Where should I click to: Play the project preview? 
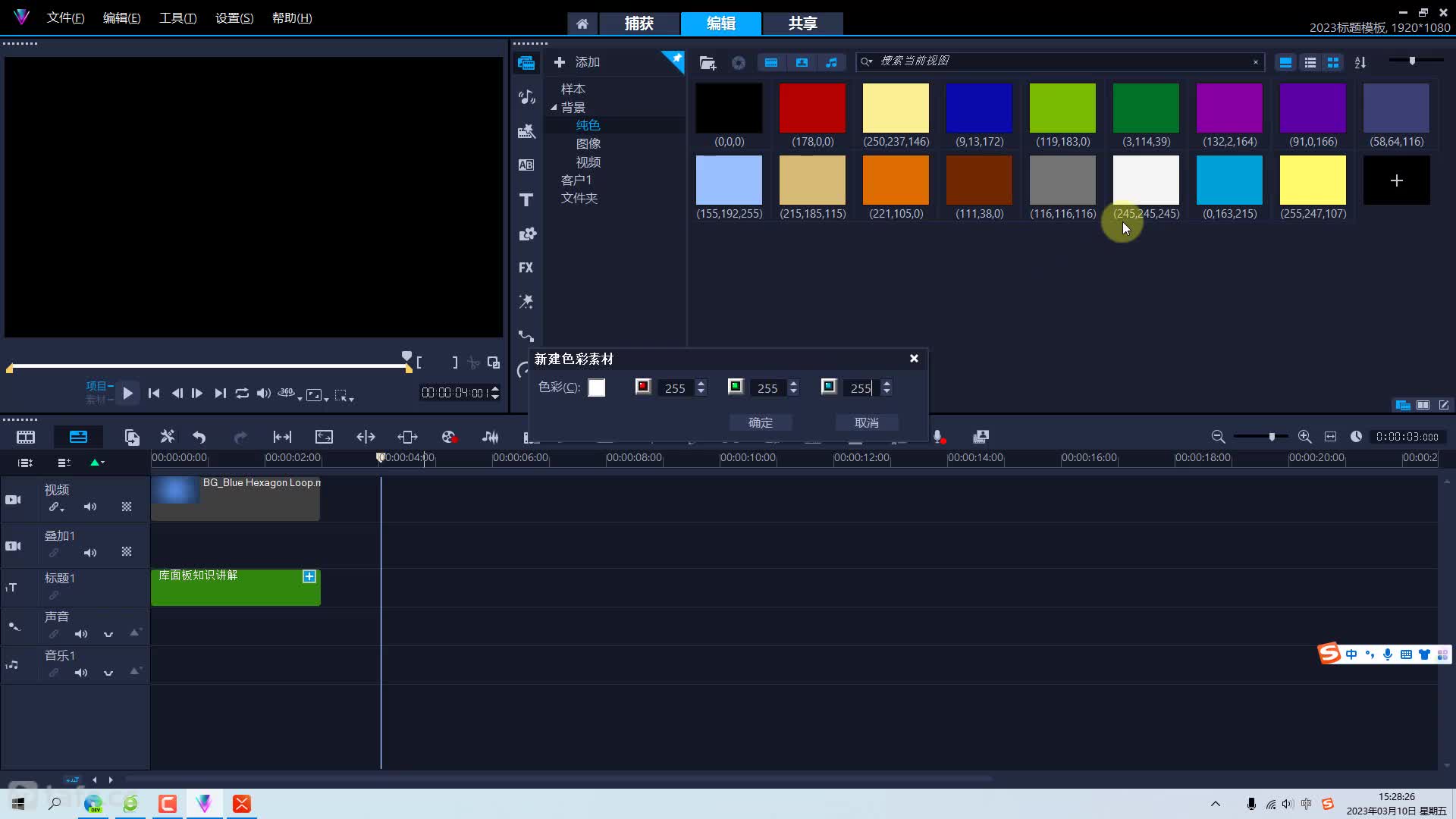click(x=128, y=393)
